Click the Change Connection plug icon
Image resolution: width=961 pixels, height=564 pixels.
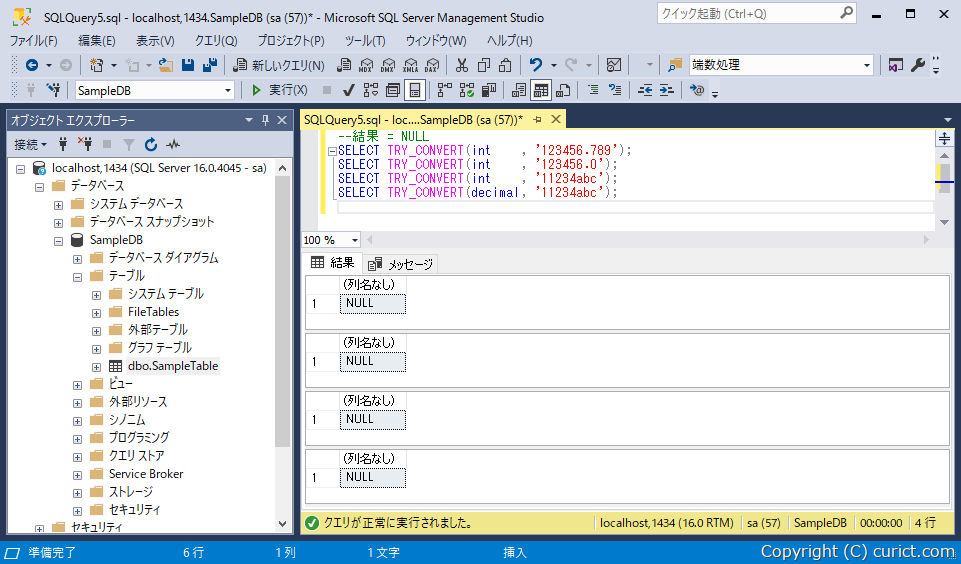tap(53, 91)
